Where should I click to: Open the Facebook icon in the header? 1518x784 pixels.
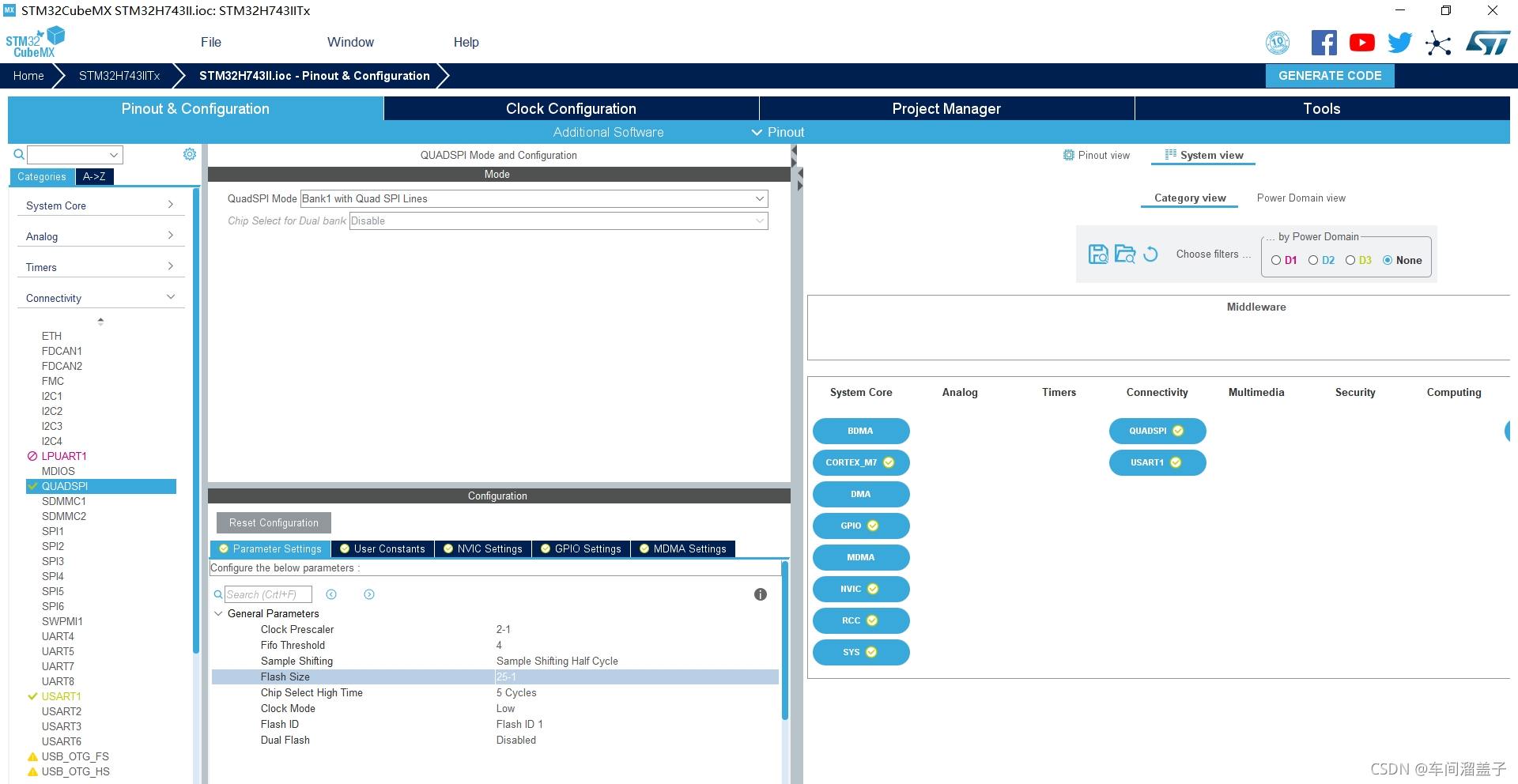click(x=1324, y=43)
